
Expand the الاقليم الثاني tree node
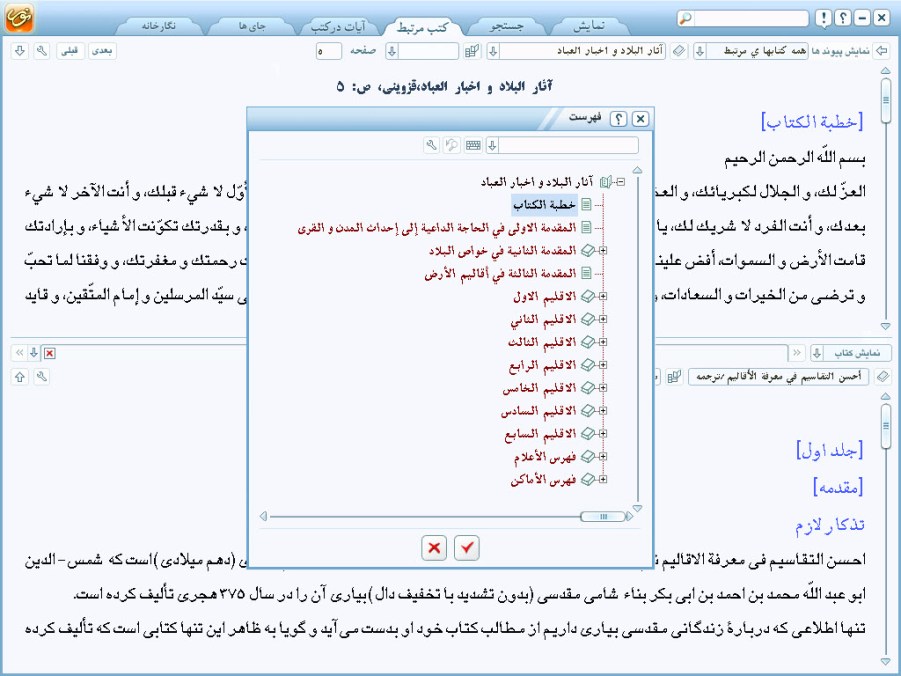(x=603, y=319)
